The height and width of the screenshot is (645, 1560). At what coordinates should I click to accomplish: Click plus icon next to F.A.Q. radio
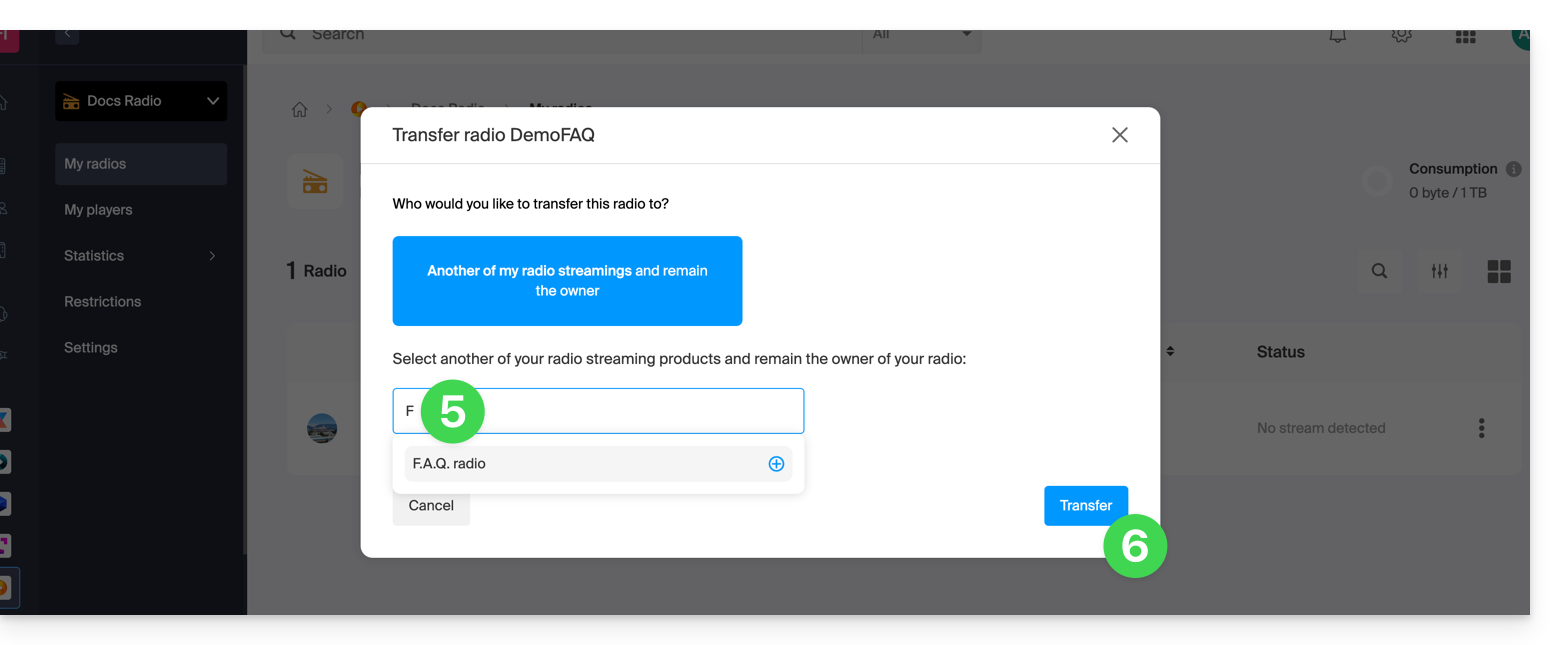776,464
